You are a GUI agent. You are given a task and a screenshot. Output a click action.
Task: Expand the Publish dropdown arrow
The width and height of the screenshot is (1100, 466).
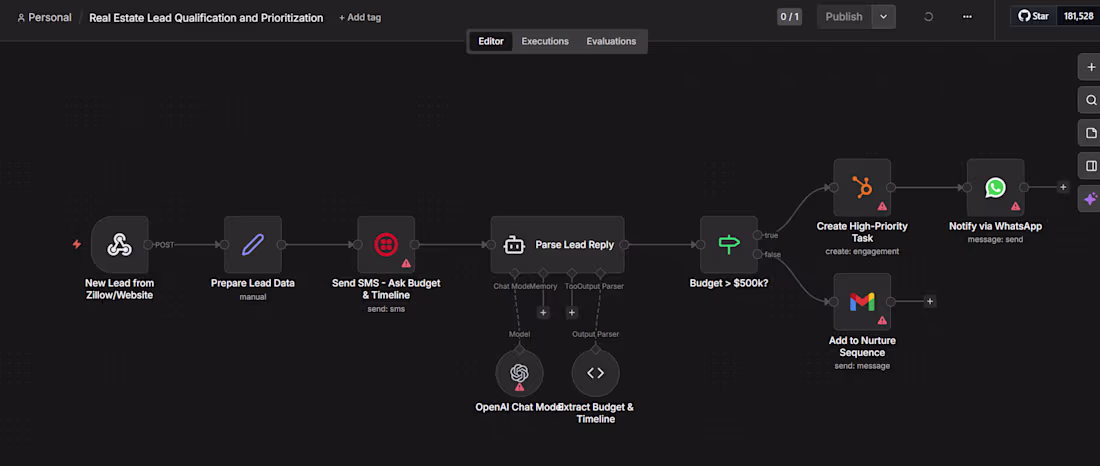pyautogui.click(x=884, y=17)
